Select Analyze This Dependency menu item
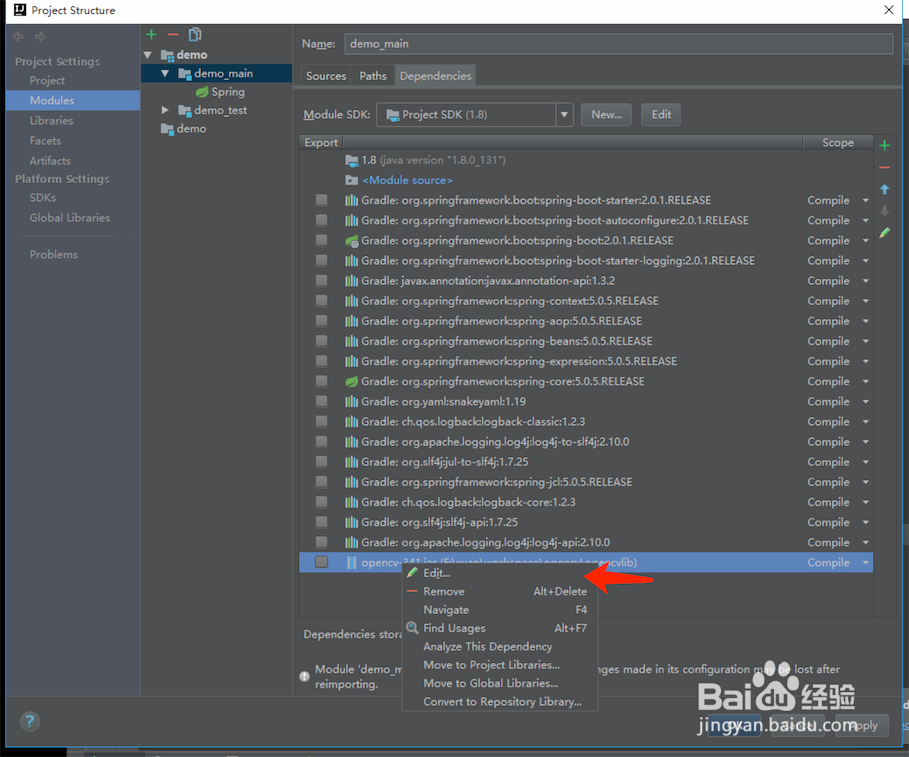Image resolution: width=909 pixels, height=757 pixels. (500, 646)
